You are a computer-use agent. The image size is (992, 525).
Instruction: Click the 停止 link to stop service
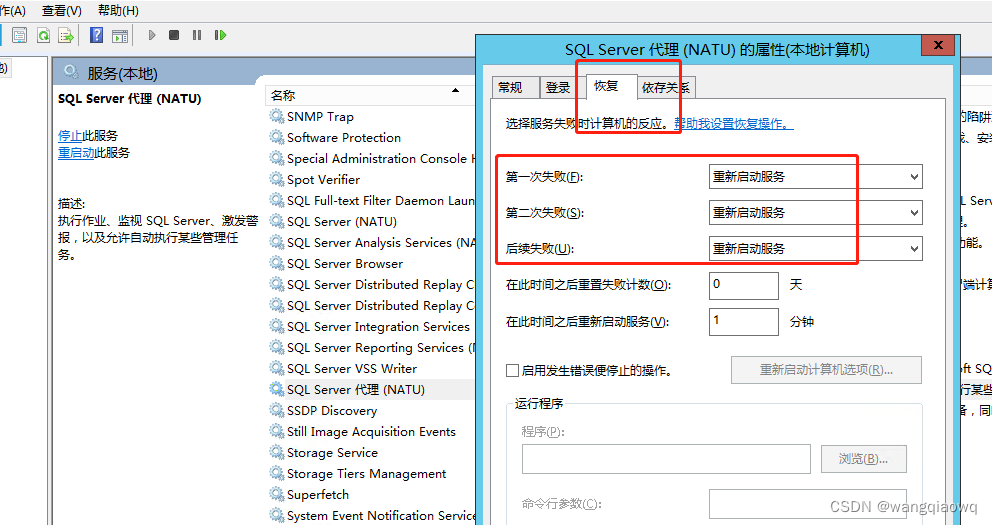point(70,135)
